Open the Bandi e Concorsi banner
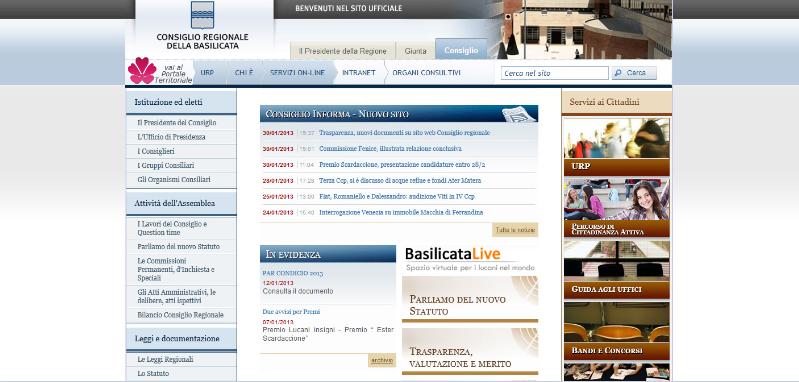The image size is (799, 382). (617, 331)
